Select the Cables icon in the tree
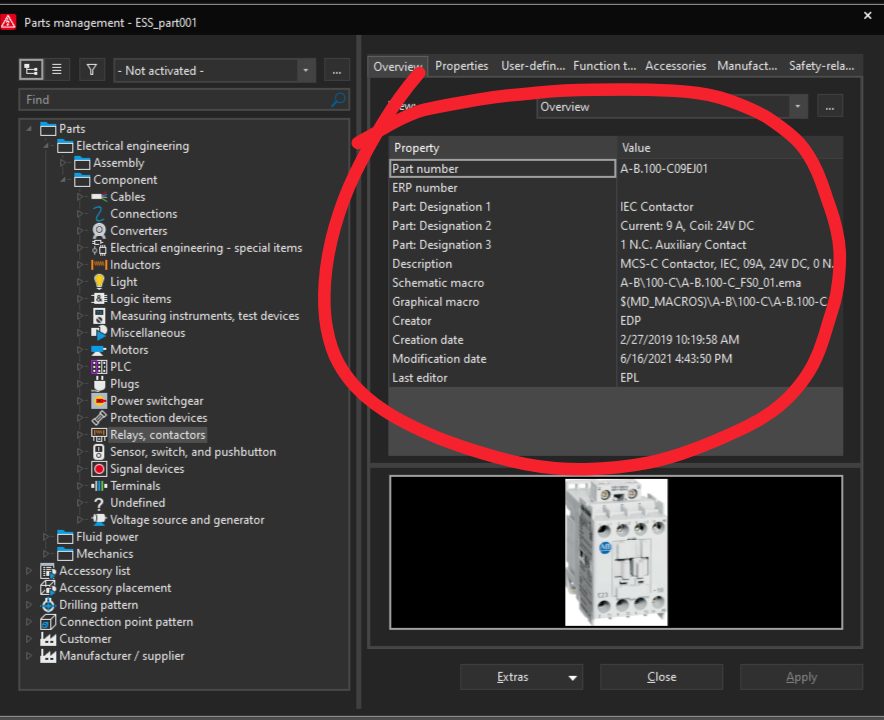884x720 pixels. [99, 197]
